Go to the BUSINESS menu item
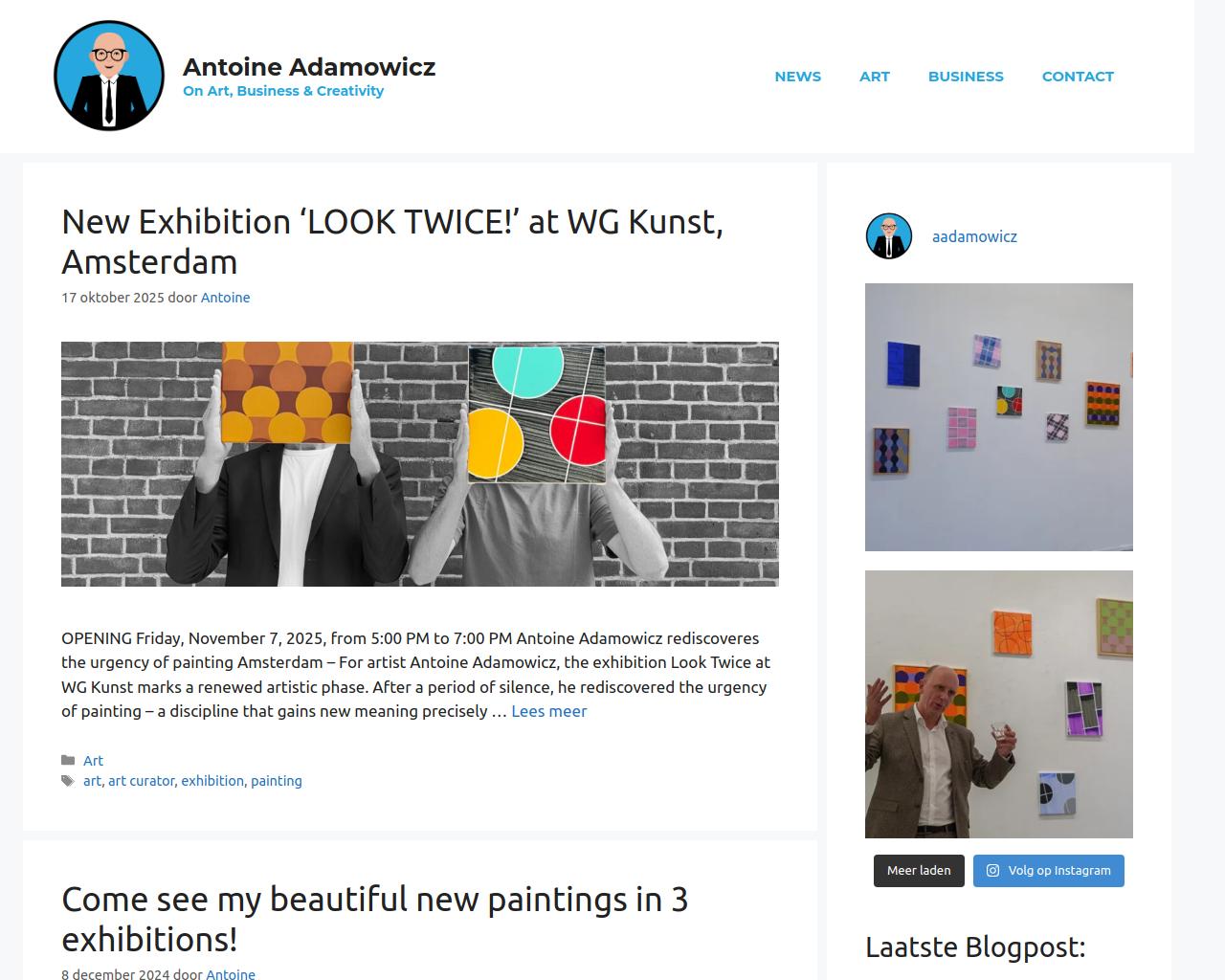 point(966,77)
